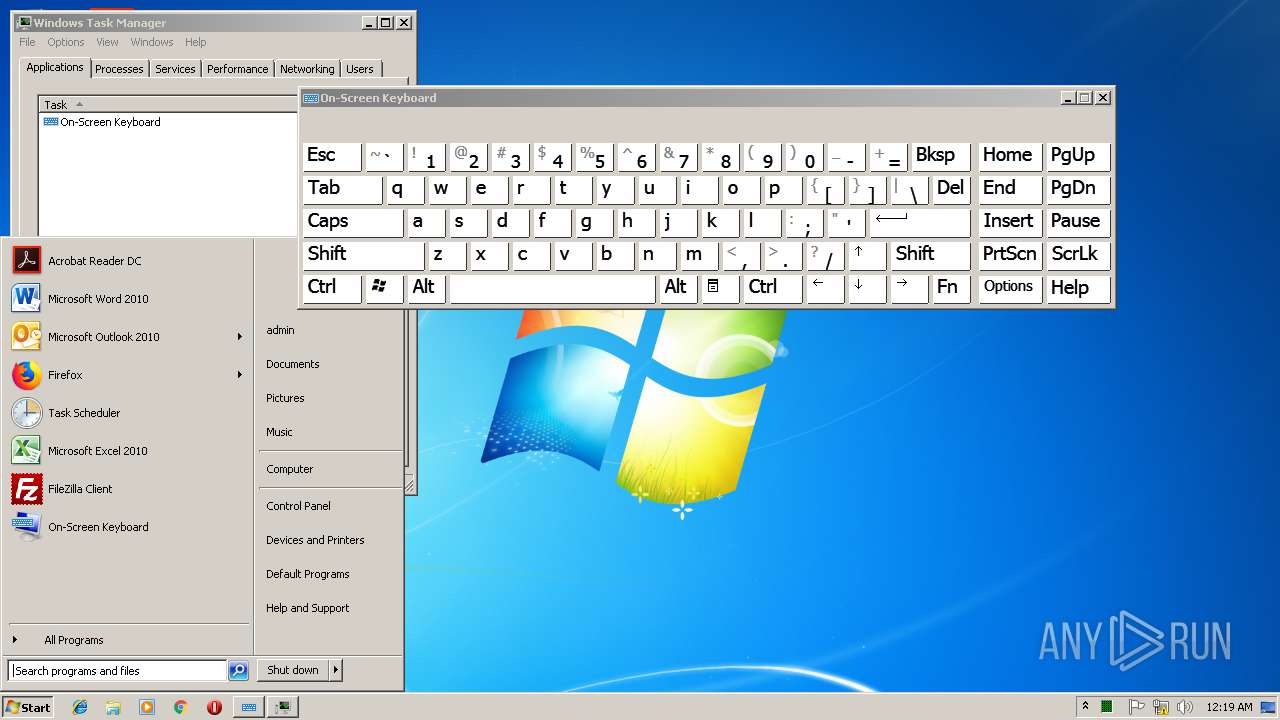Switch to Task Manager taskbar button
The image size is (1280, 720).
pos(283,707)
